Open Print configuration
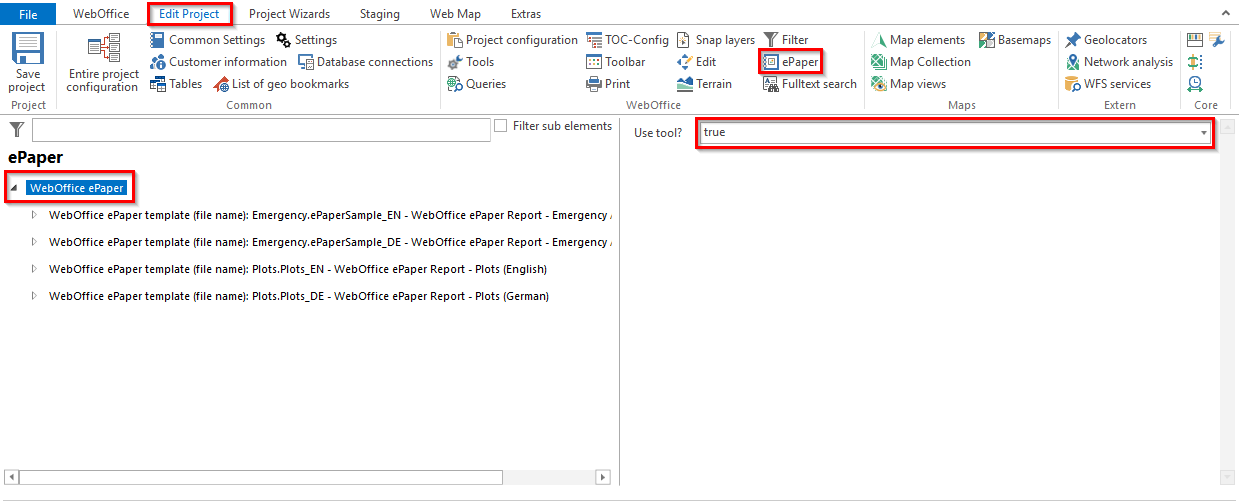 click(608, 84)
